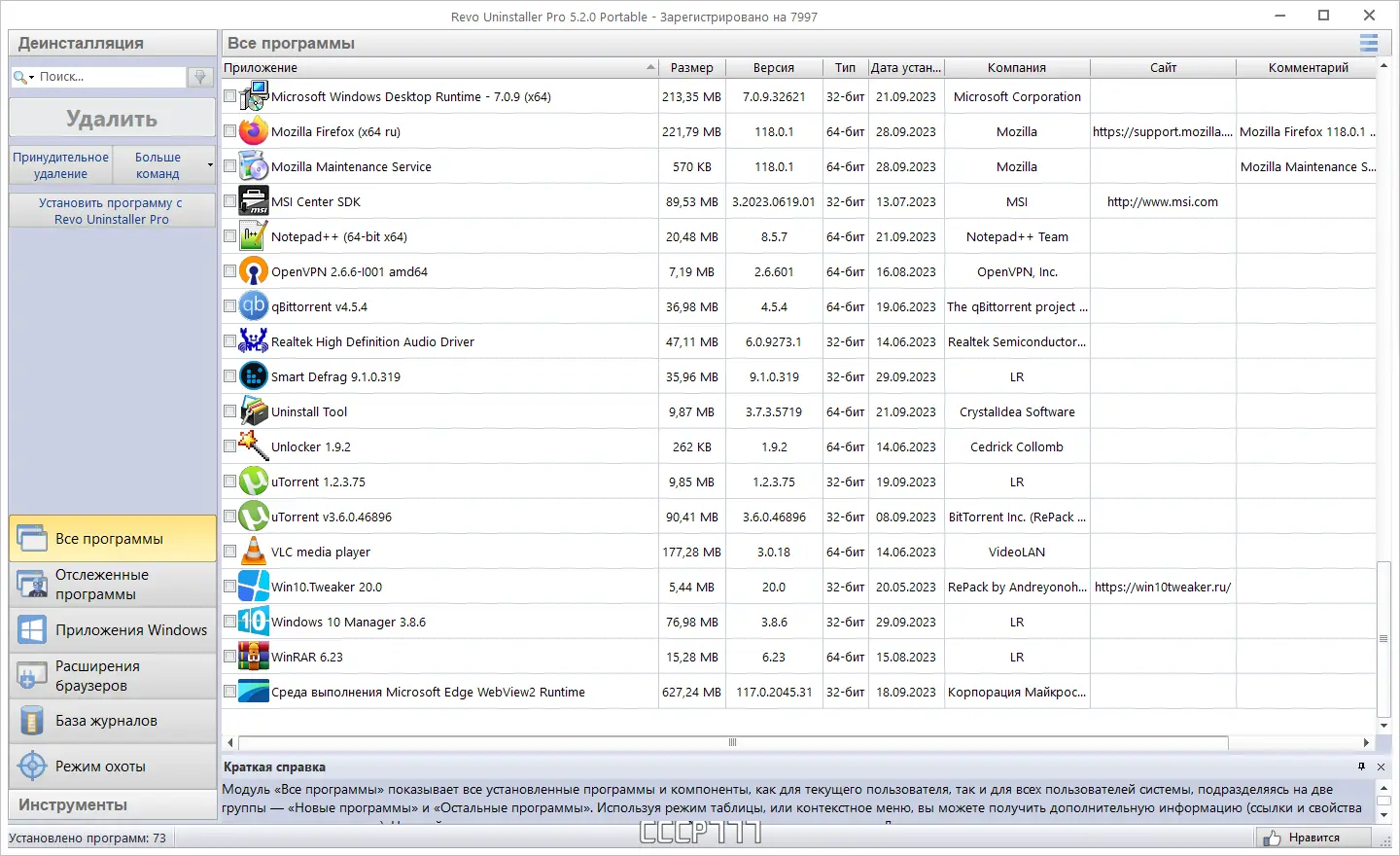
Task: Sort by the Дата установки column header
Action: [906, 68]
